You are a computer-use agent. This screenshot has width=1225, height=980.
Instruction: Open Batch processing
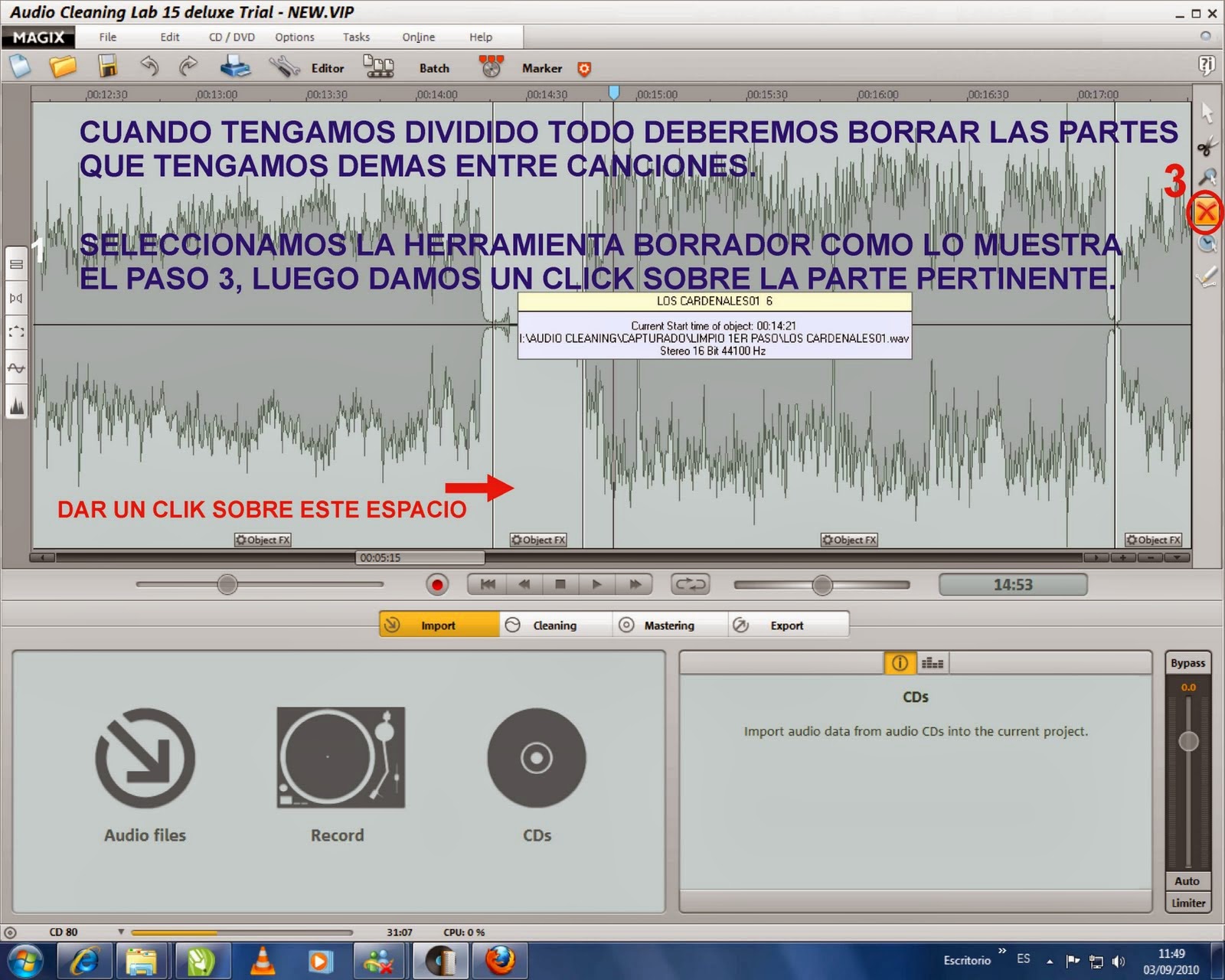434,68
